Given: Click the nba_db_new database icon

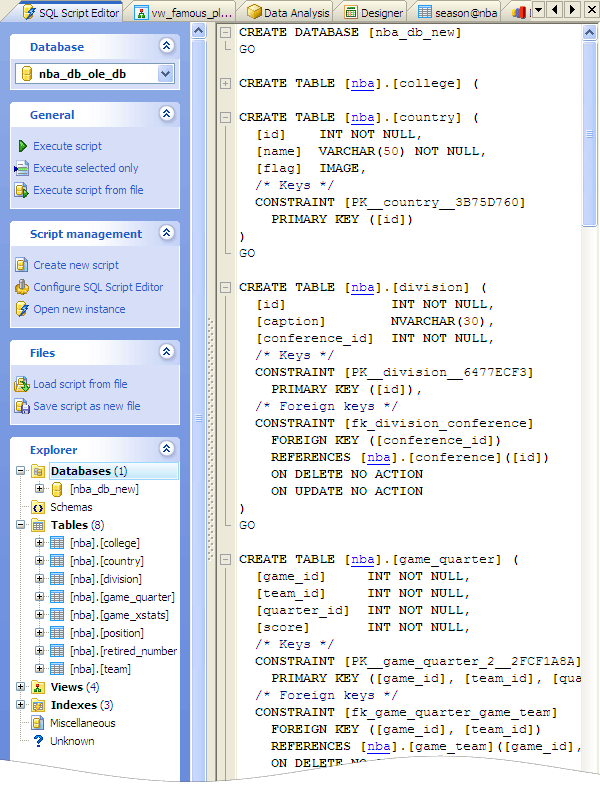Looking at the screenshot, I should click(57, 489).
